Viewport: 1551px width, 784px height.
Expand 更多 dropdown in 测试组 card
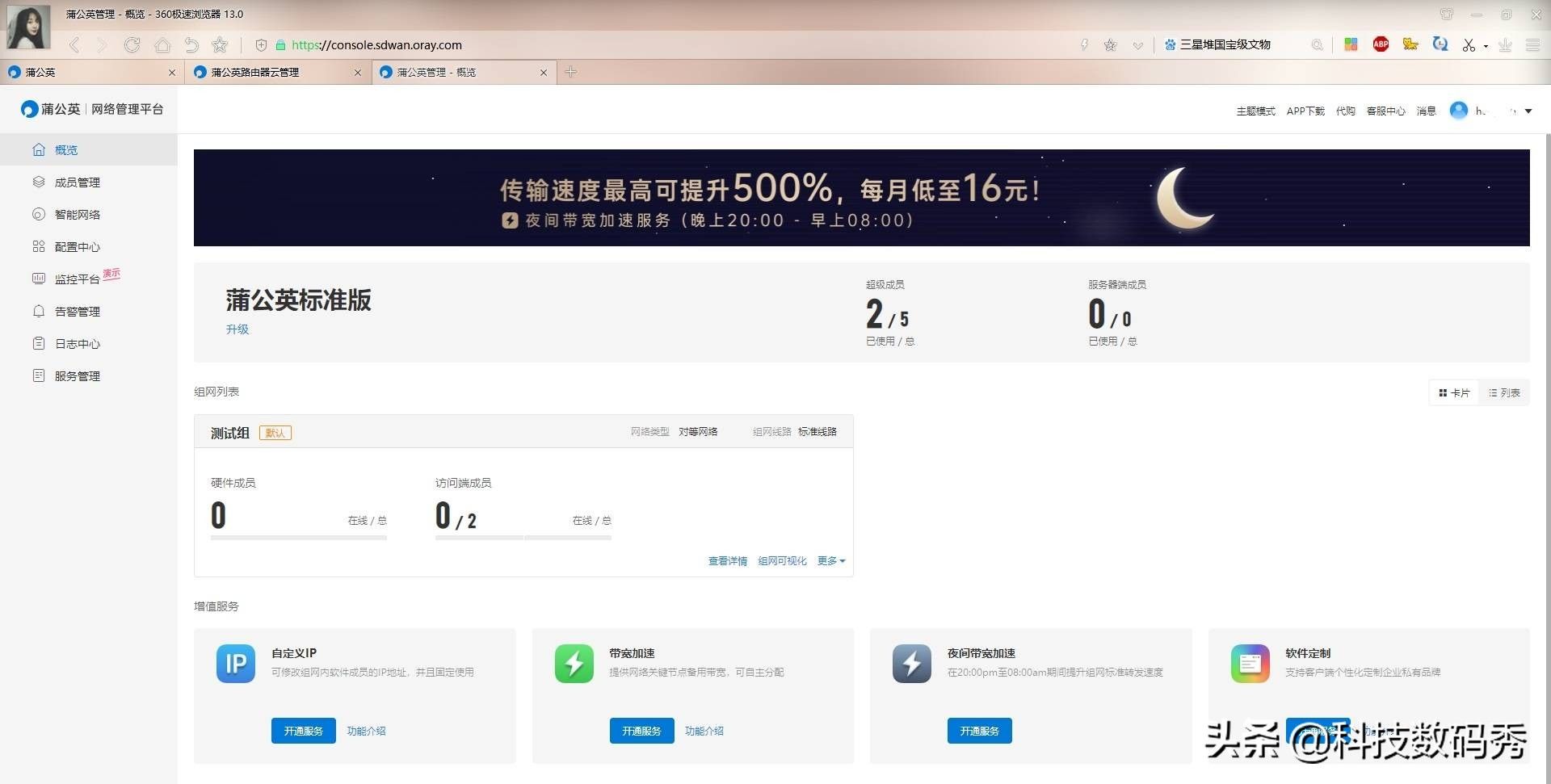click(831, 561)
